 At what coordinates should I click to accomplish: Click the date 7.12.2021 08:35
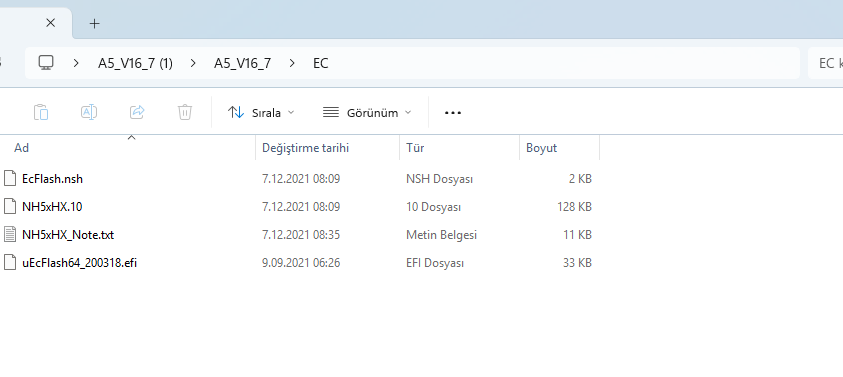pos(301,235)
